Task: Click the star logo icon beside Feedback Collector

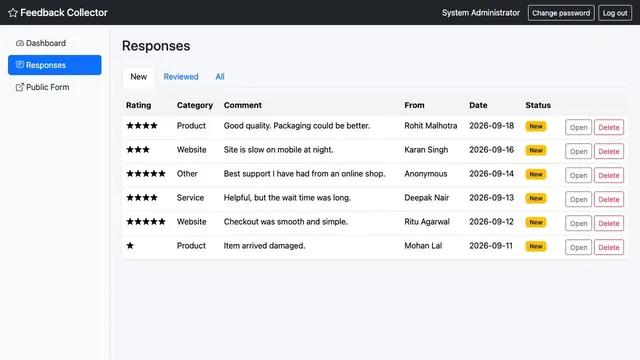Action: [x=13, y=13]
